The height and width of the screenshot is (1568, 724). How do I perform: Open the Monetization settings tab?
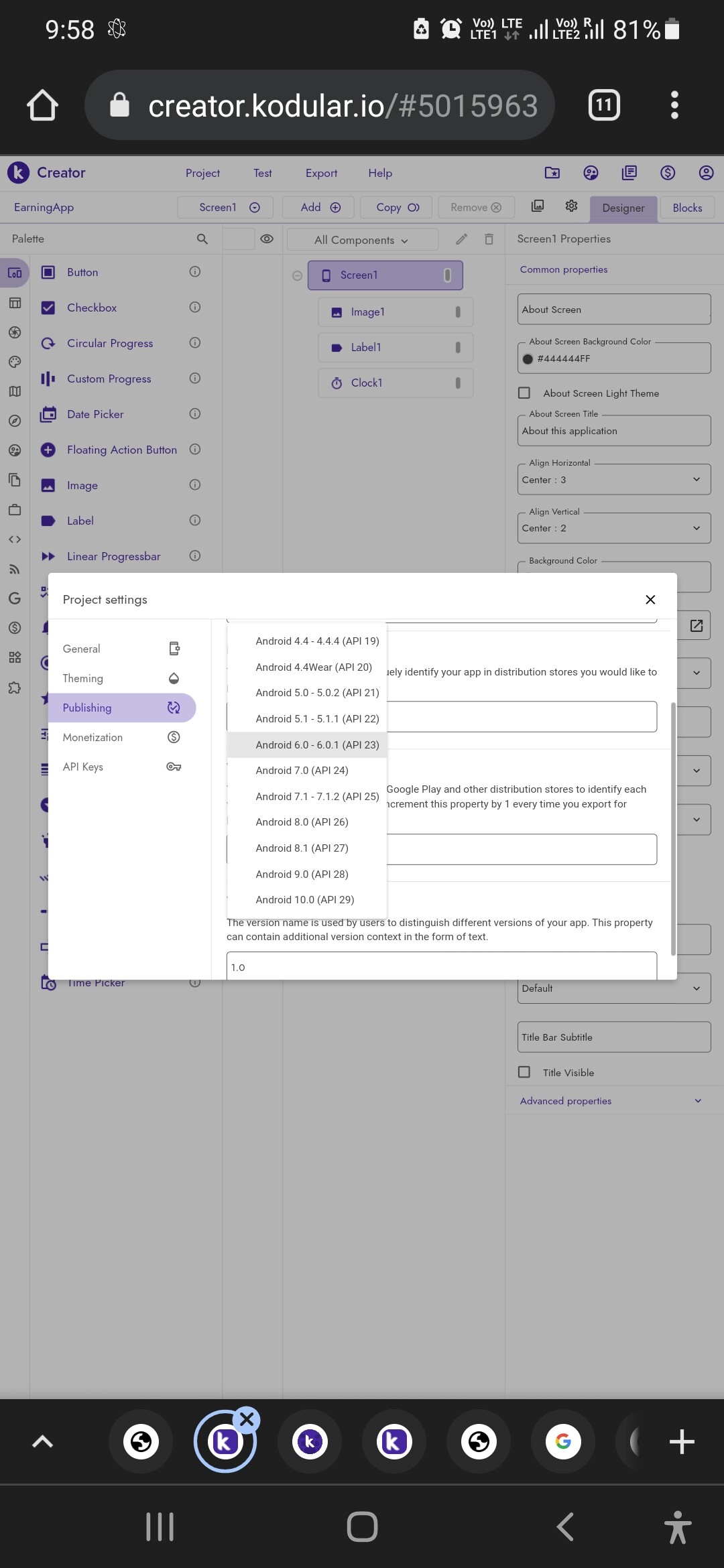[x=93, y=737]
